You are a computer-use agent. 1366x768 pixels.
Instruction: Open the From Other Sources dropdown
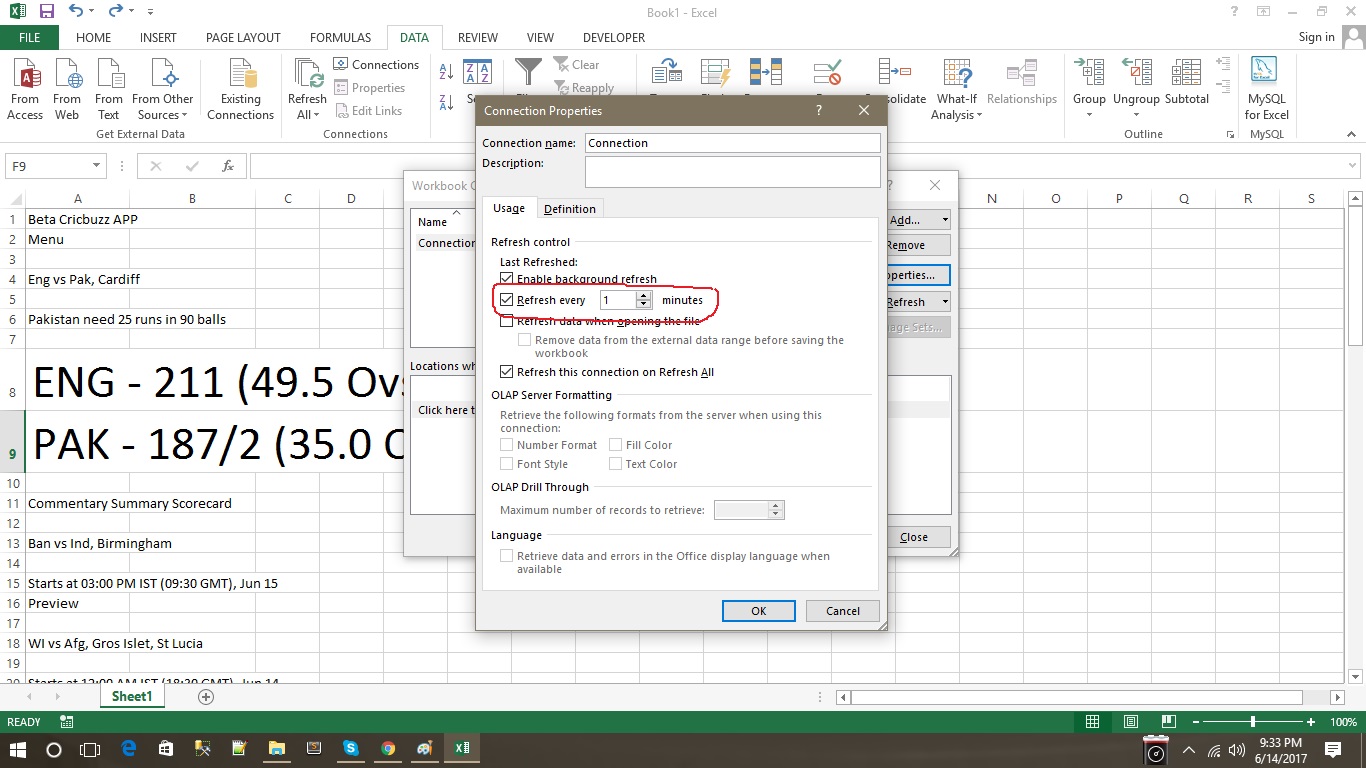pyautogui.click(x=163, y=89)
